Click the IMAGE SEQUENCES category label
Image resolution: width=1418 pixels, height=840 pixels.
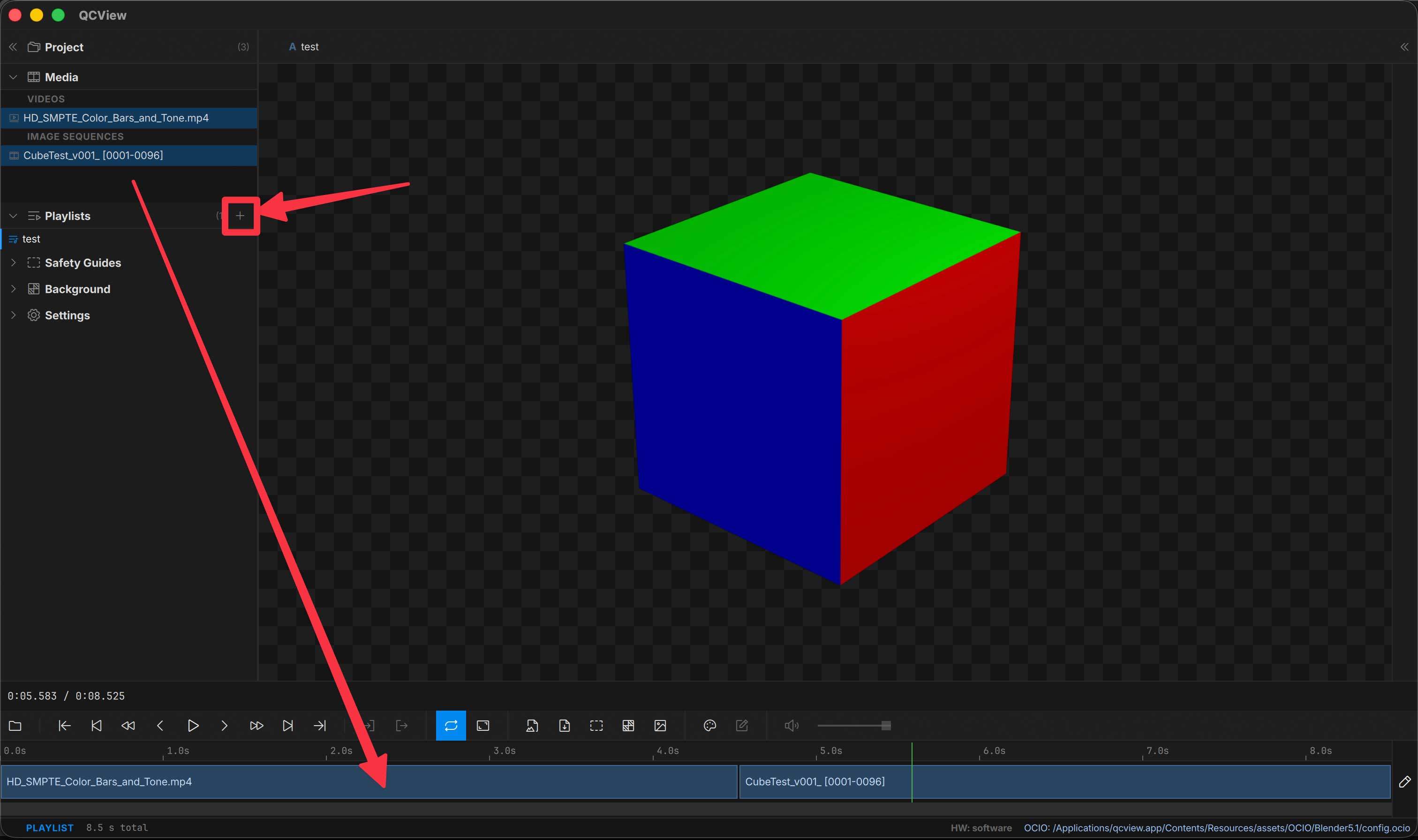point(75,136)
